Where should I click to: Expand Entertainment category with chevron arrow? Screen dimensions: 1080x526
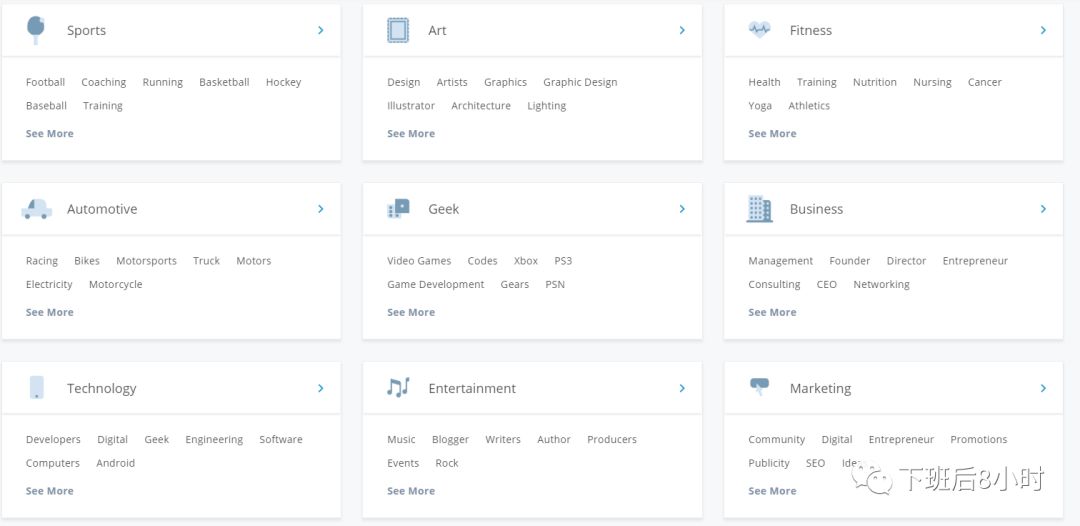tap(682, 388)
